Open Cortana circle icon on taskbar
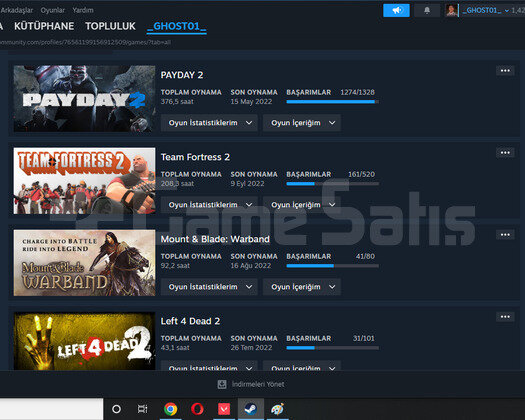Image resolution: width=525 pixels, height=420 pixels. coord(116,409)
